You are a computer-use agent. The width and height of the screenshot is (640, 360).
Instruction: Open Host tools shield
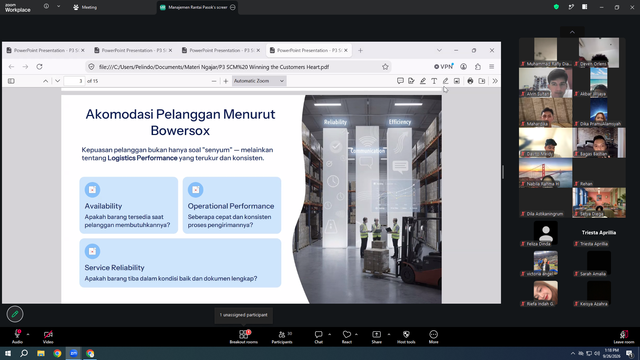click(406, 336)
